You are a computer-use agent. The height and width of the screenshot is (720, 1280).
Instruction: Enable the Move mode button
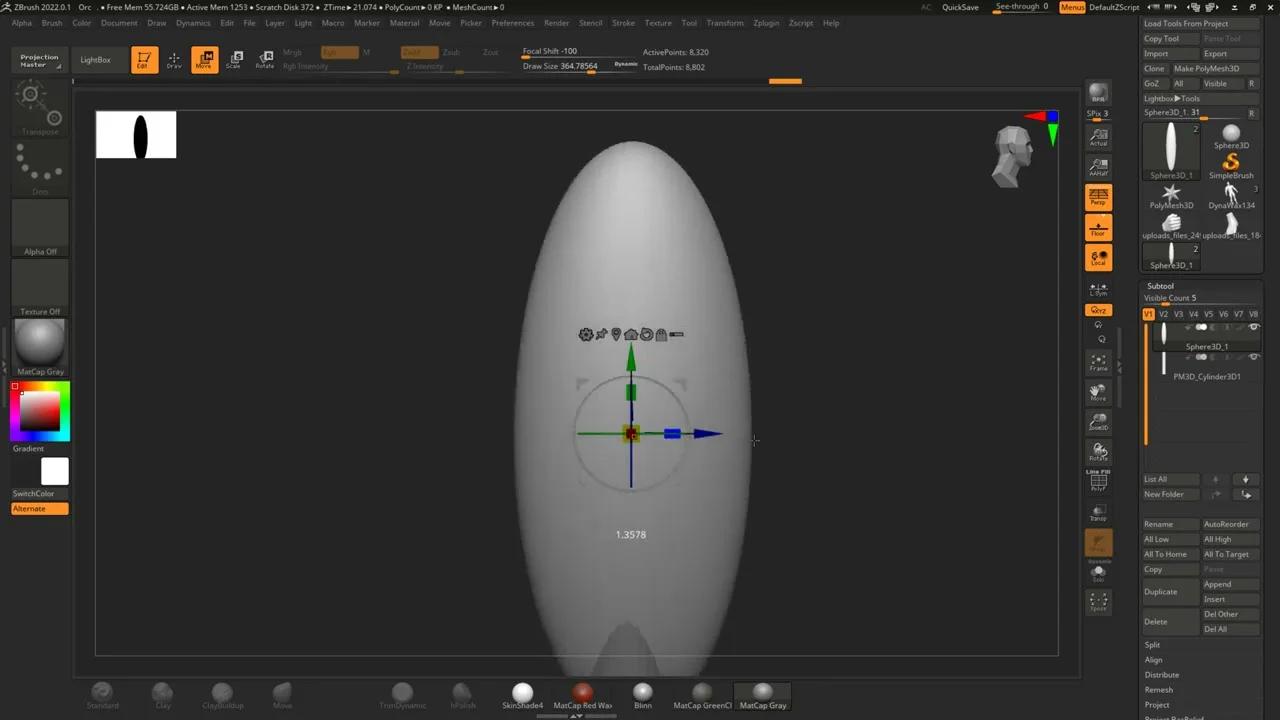[204, 59]
